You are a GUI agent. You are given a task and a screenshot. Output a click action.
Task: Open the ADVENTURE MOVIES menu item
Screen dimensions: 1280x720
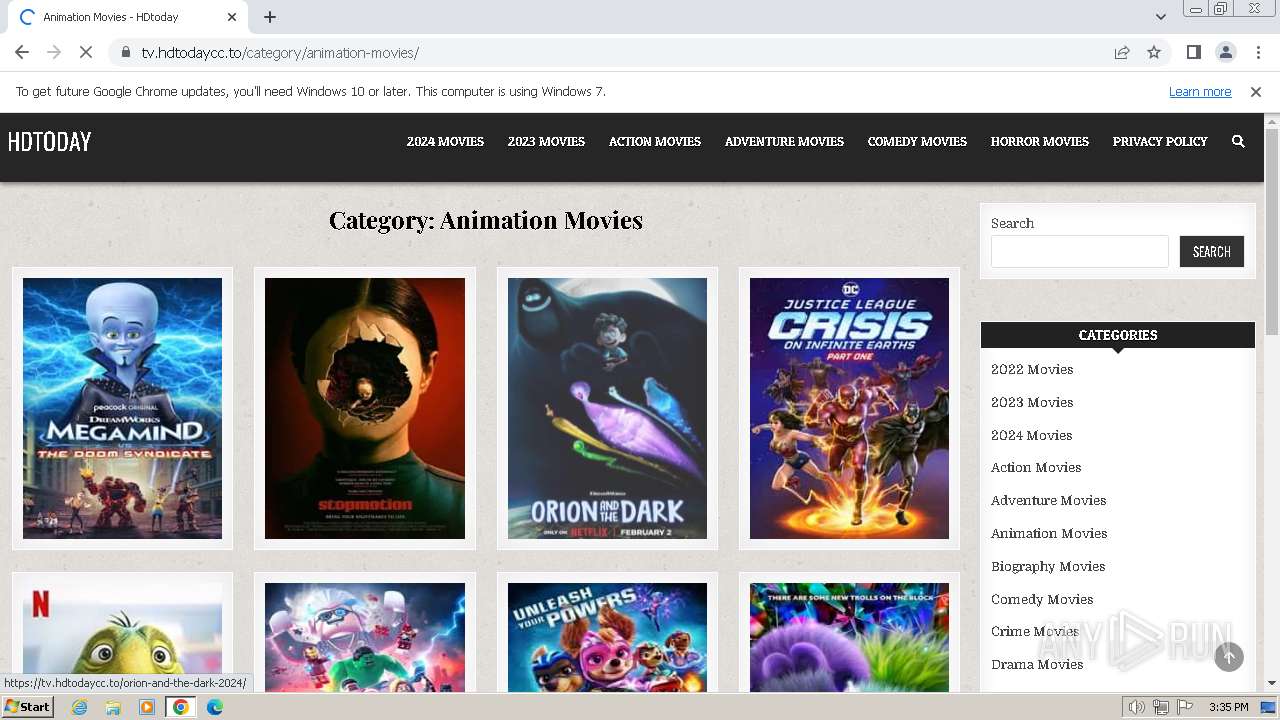coord(784,141)
